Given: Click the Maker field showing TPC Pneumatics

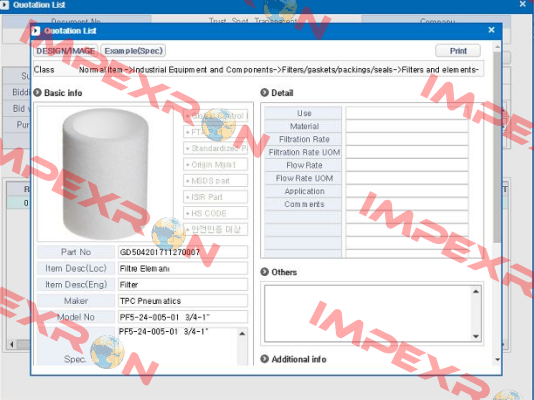Looking at the screenshot, I should [183, 301].
